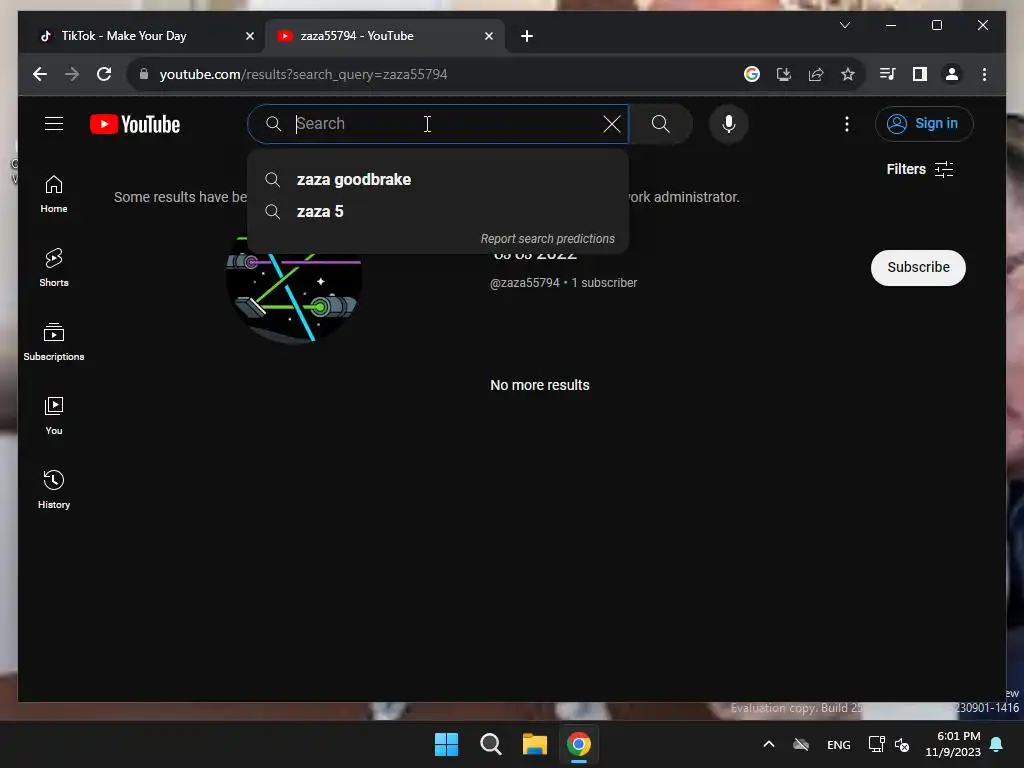Image resolution: width=1024 pixels, height=768 pixels.
Task: Reload the current page
Action: (104, 74)
